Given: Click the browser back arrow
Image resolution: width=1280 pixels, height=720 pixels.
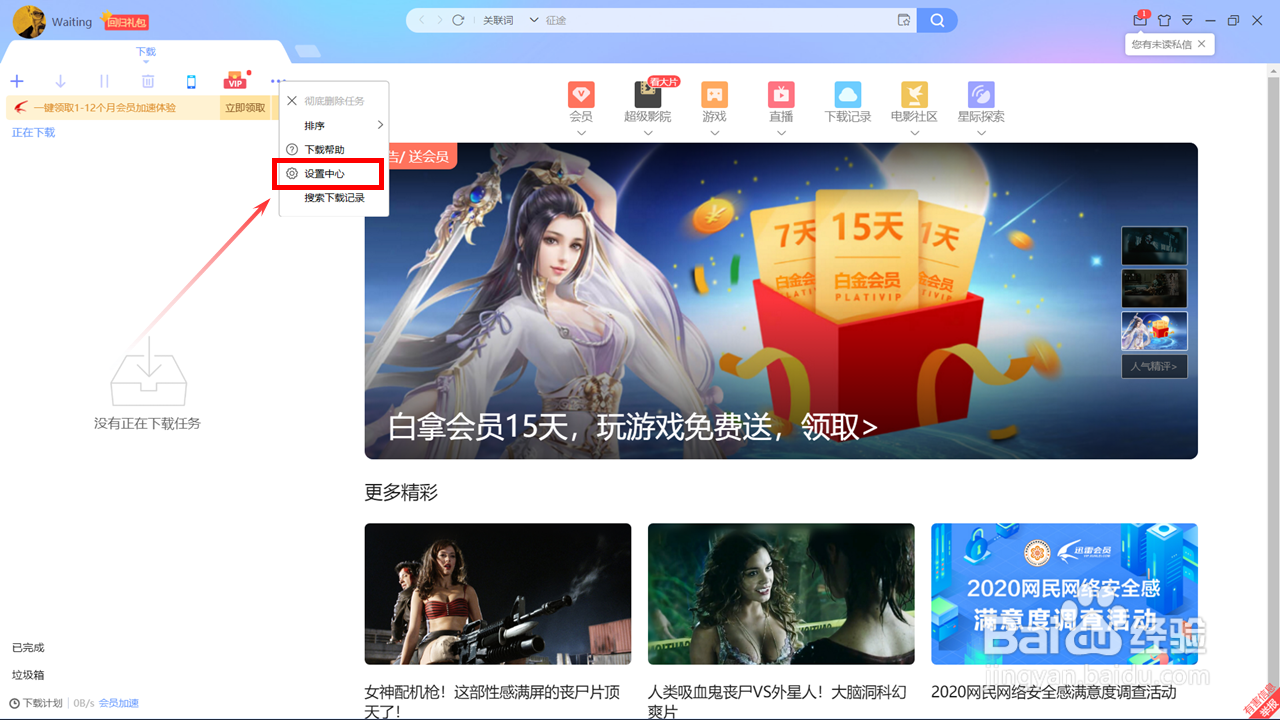Looking at the screenshot, I should click(x=422, y=20).
